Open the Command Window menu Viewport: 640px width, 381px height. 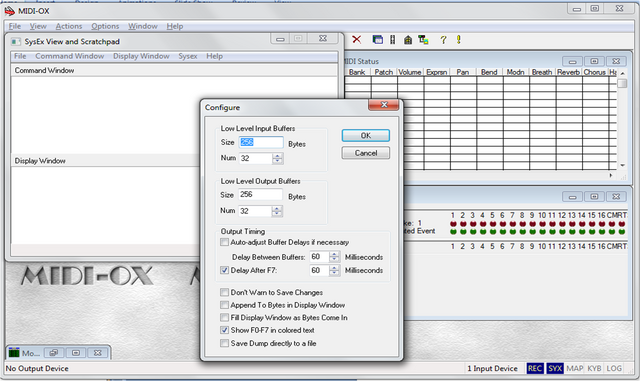(x=69, y=56)
